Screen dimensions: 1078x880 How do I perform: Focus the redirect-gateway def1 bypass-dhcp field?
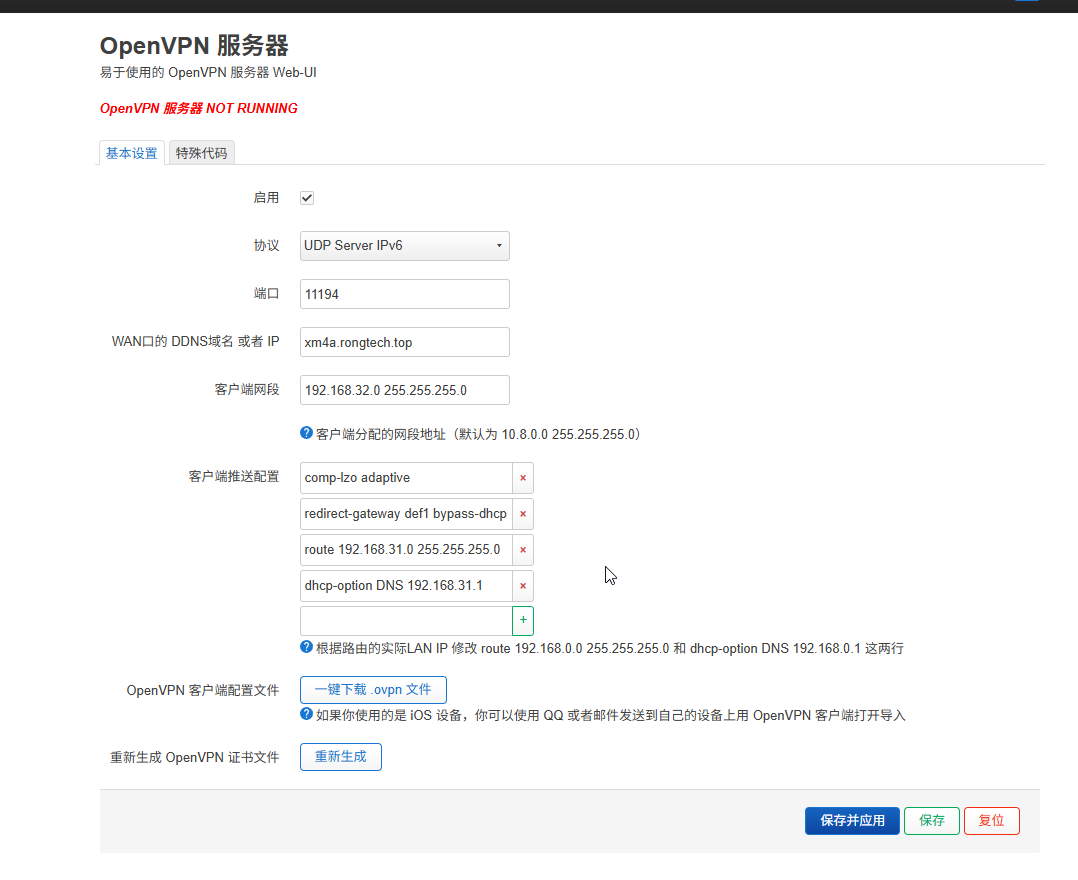click(x=406, y=514)
